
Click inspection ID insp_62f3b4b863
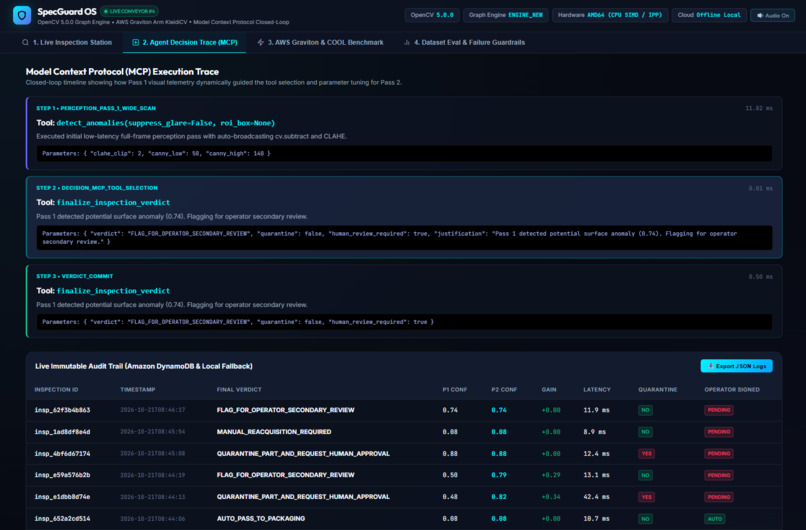(x=62, y=410)
